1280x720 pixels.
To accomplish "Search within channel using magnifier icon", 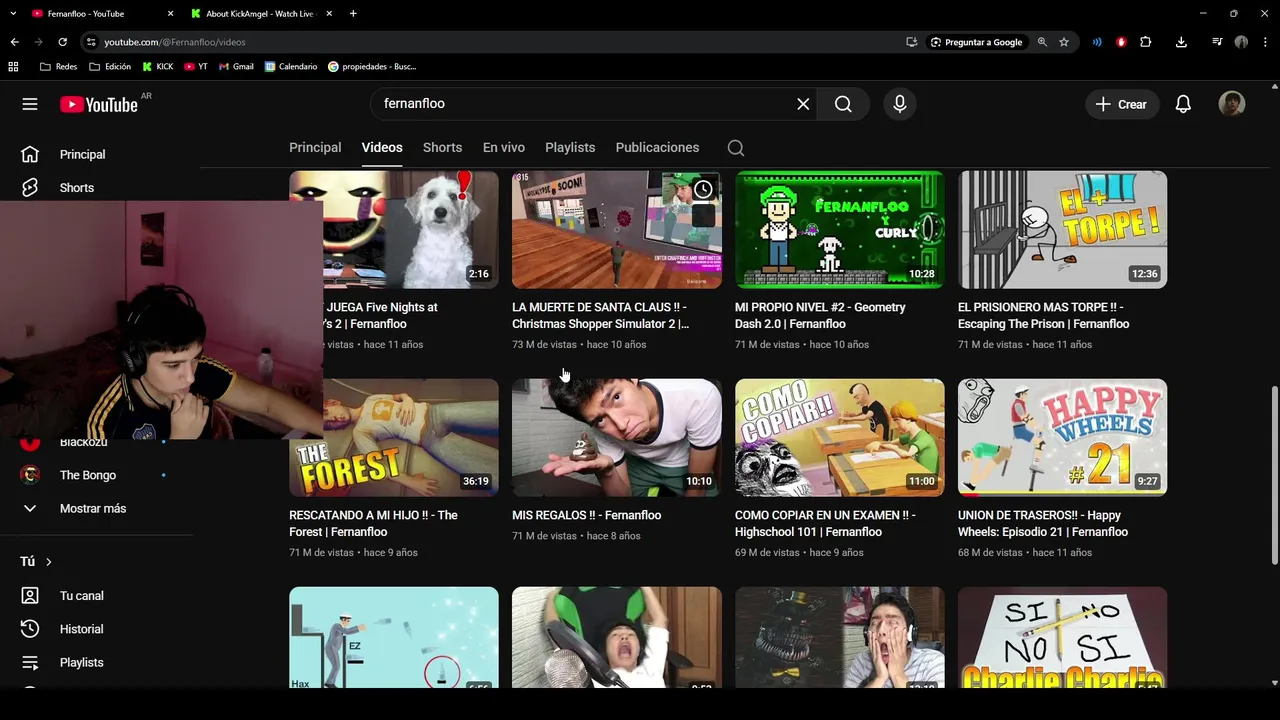I will [736, 148].
